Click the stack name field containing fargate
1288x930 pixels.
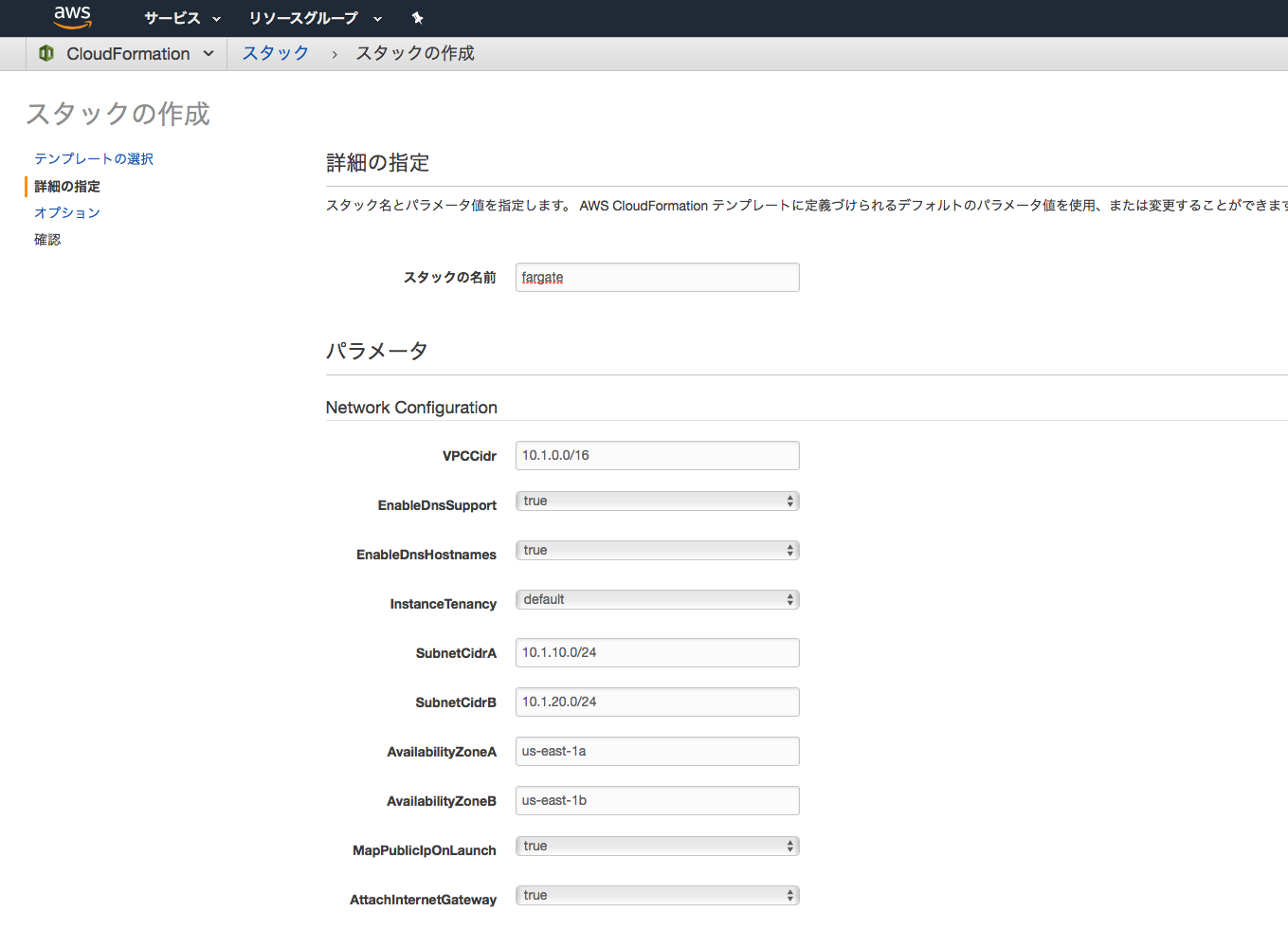(657, 277)
